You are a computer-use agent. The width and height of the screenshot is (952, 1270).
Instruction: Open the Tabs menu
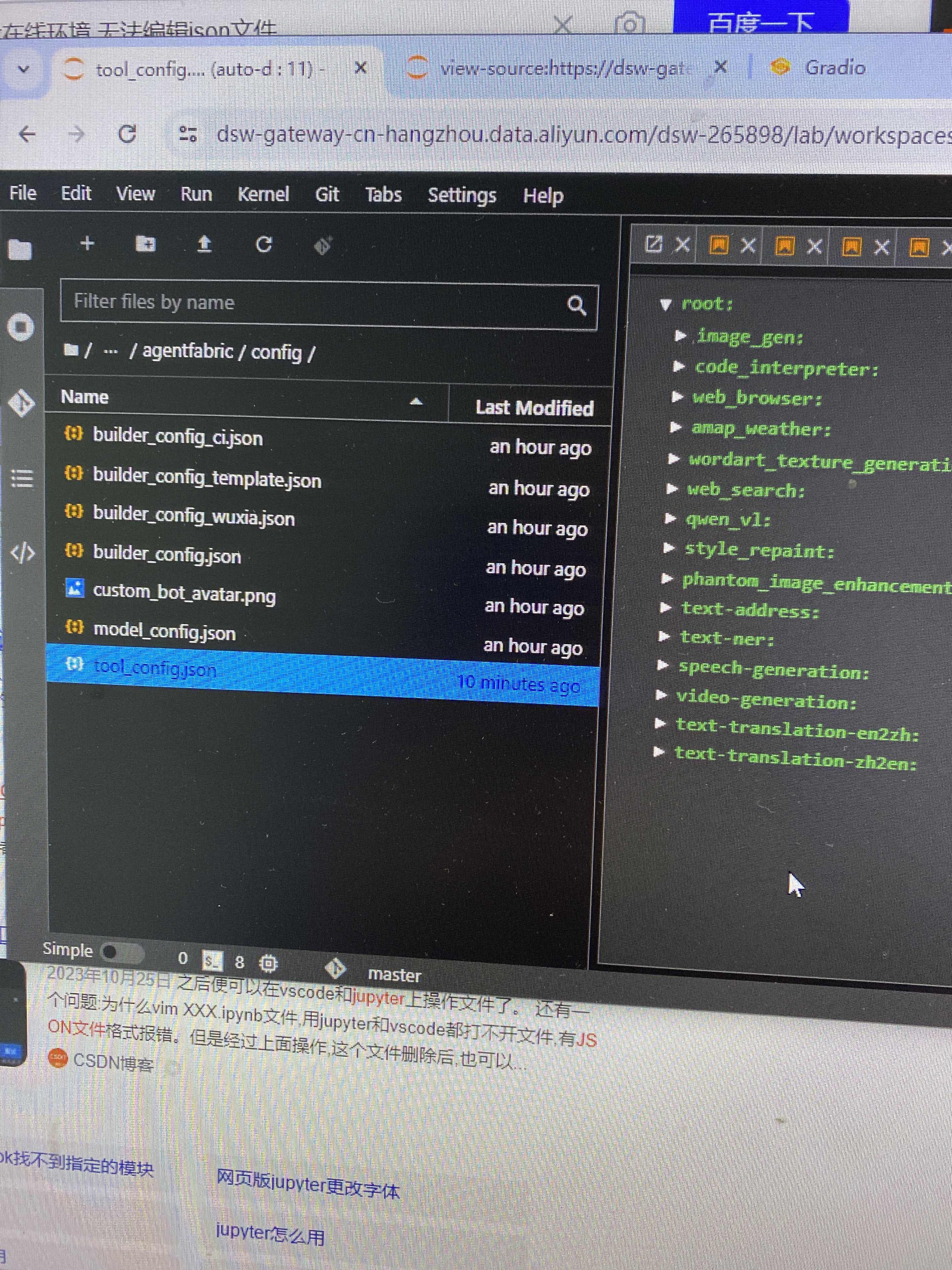pos(383,195)
